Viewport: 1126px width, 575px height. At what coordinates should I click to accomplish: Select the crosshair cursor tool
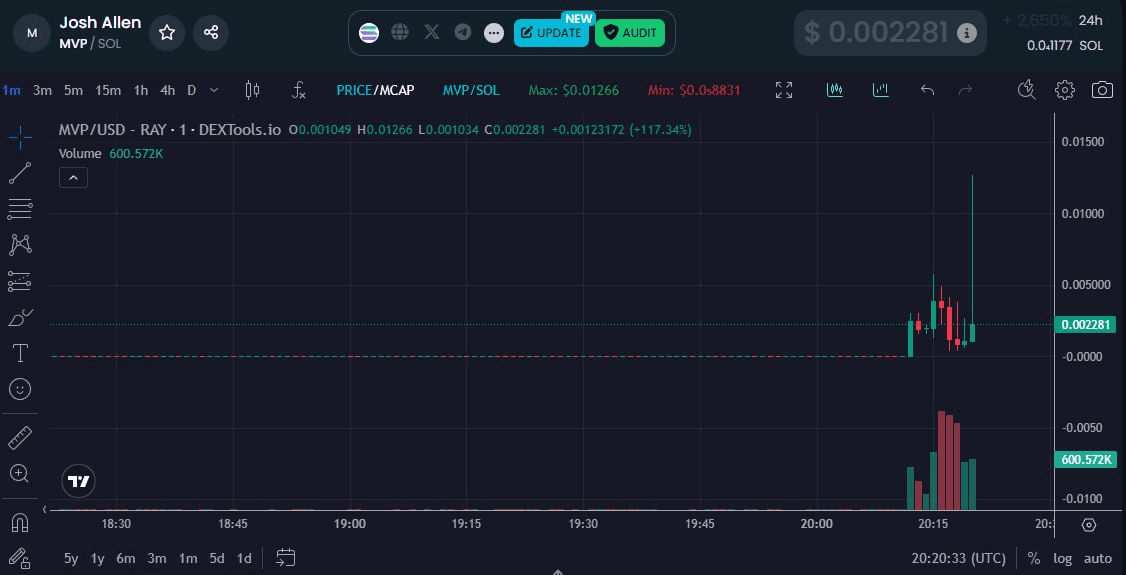coord(20,137)
